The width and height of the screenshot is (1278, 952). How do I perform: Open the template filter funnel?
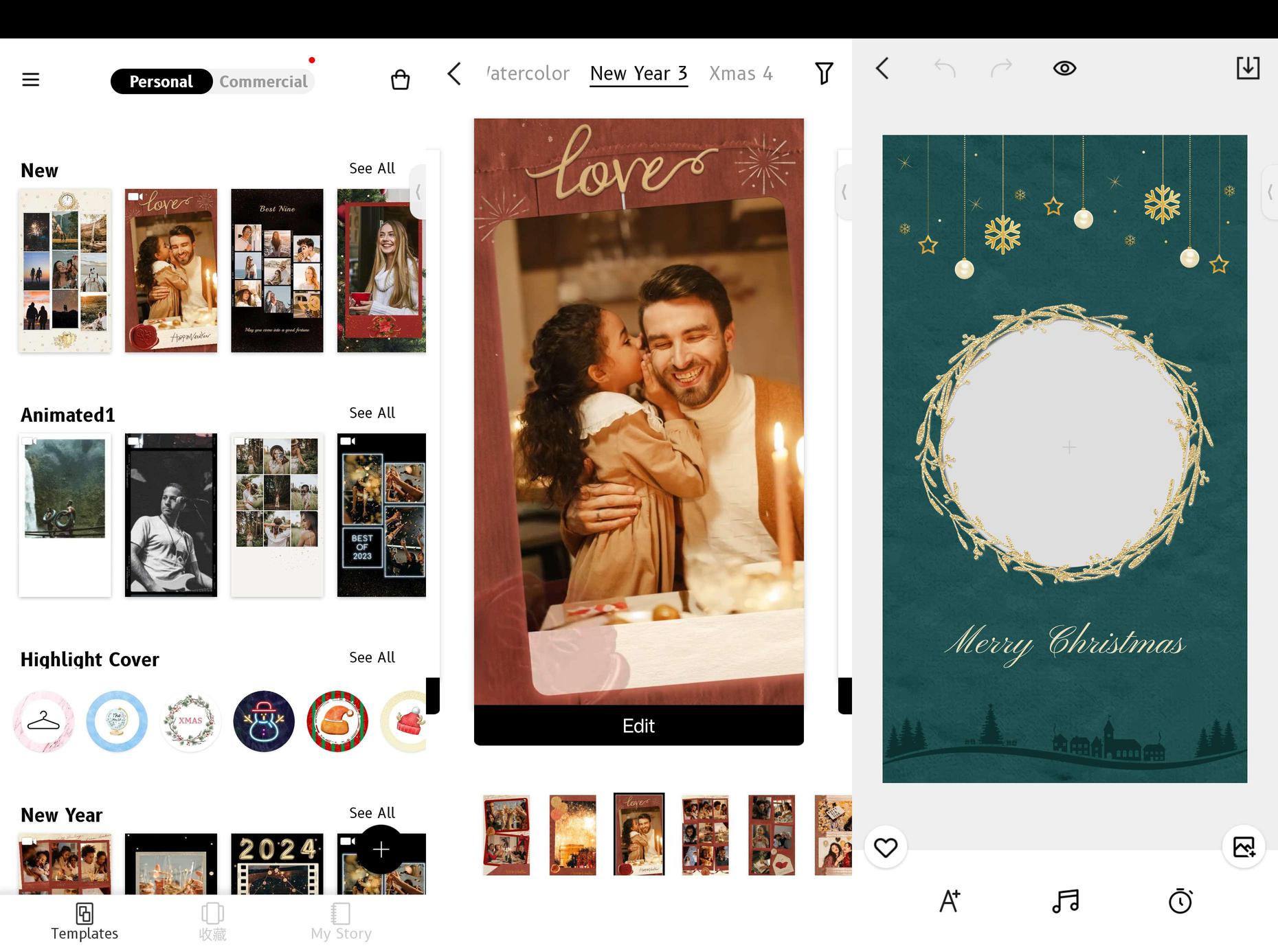coord(823,73)
